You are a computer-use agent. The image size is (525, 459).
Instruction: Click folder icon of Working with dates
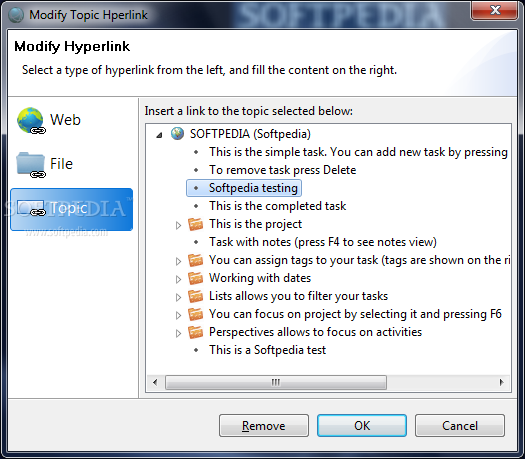pos(196,278)
